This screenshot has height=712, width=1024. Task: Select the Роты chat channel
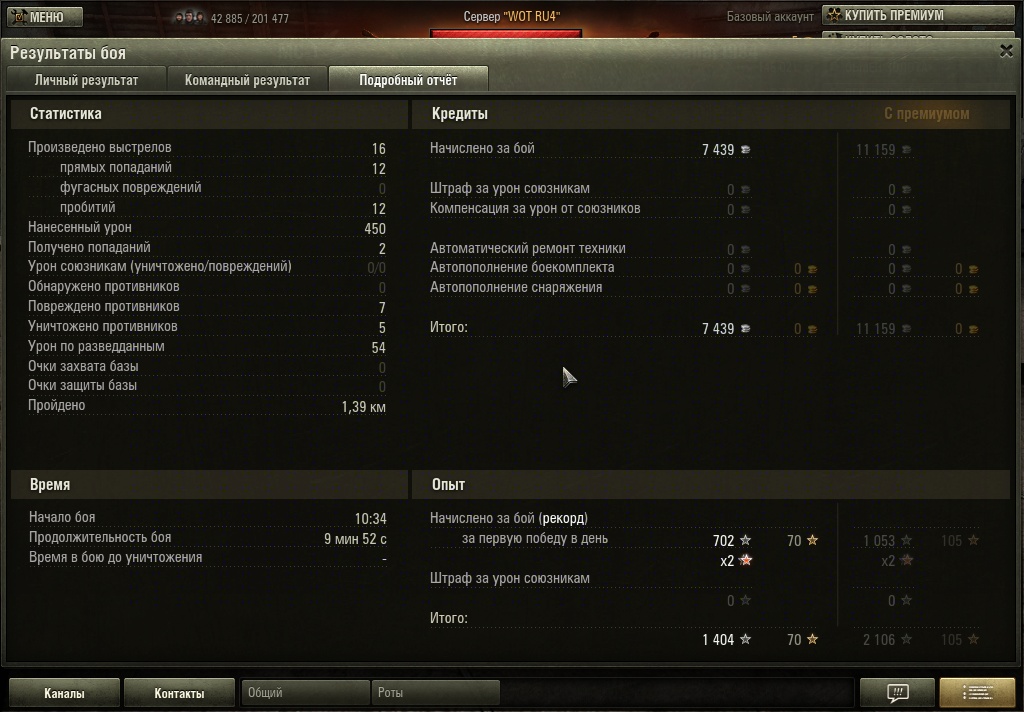(x=436, y=692)
